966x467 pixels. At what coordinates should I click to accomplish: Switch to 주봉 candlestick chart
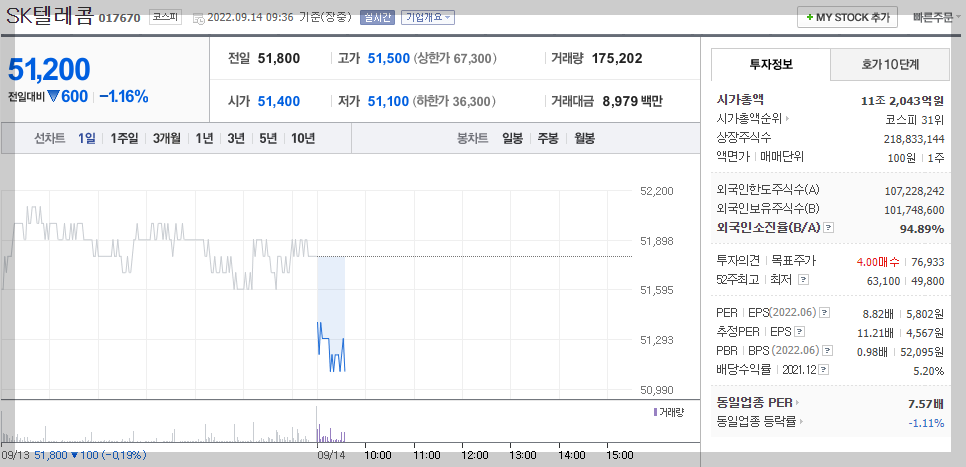click(x=548, y=139)
